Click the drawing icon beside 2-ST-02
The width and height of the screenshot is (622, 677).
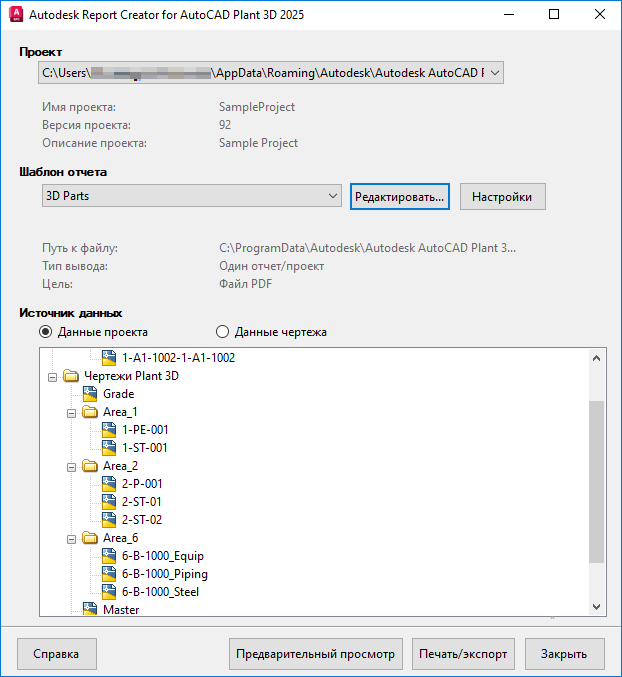pyautogui.click(x=109, y=519)
